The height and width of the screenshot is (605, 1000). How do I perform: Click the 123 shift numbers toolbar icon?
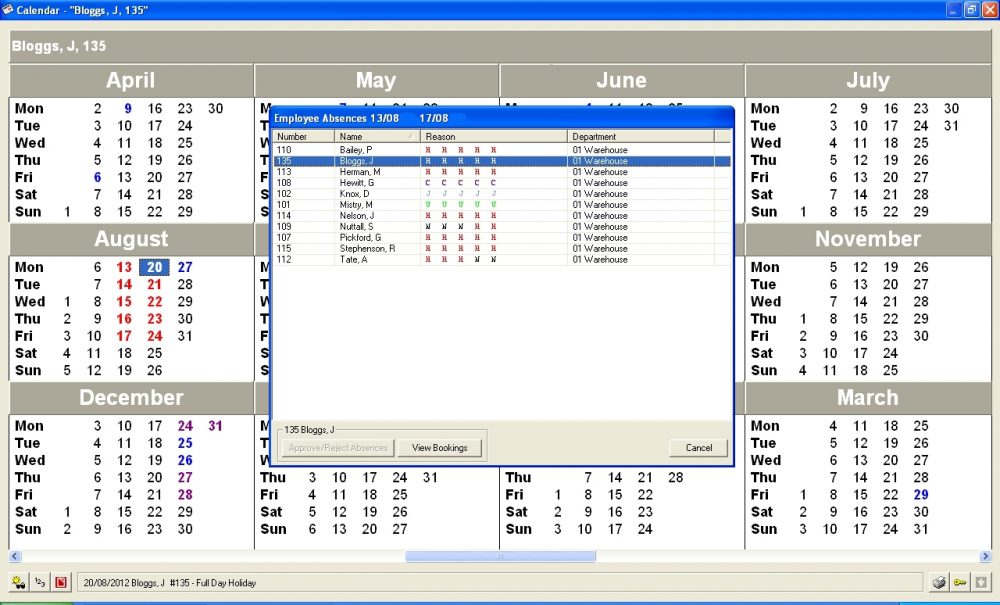pyautogui.click(x=38, y=581)
